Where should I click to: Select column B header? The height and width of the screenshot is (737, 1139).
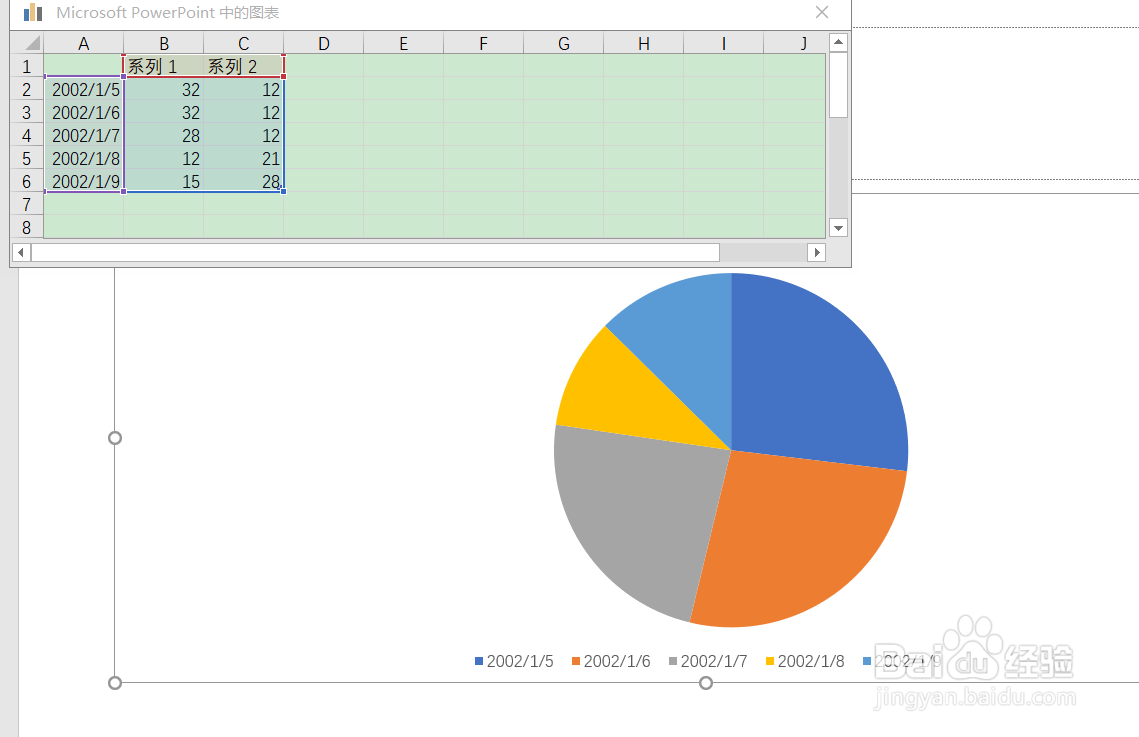163,44
